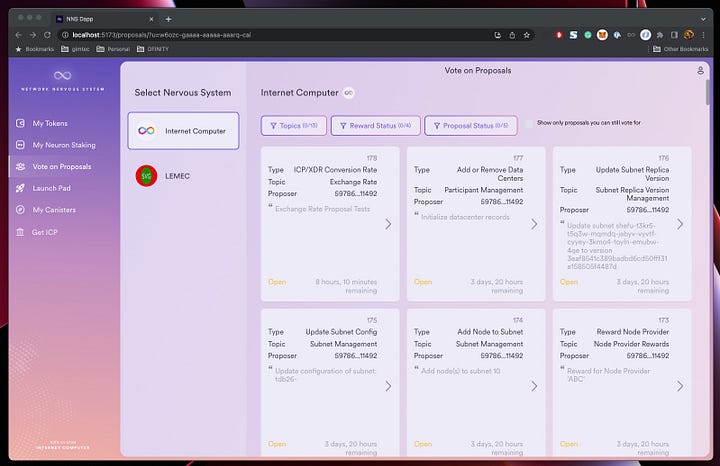Click the ICP/XDR Conversion Rate proposal type

click(335, 170)
